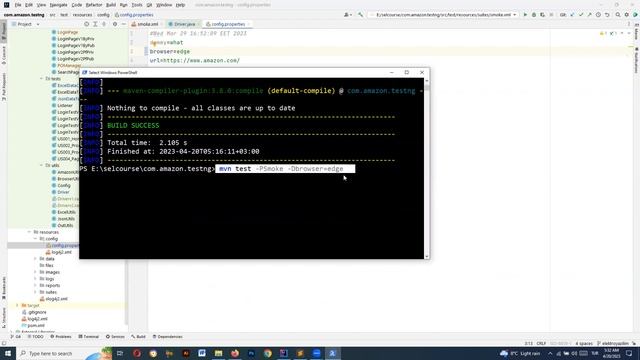The height and width of the screenshot is (360, 640).
Task: Open the Project view dropdown
Action: [x=26, y=24]
